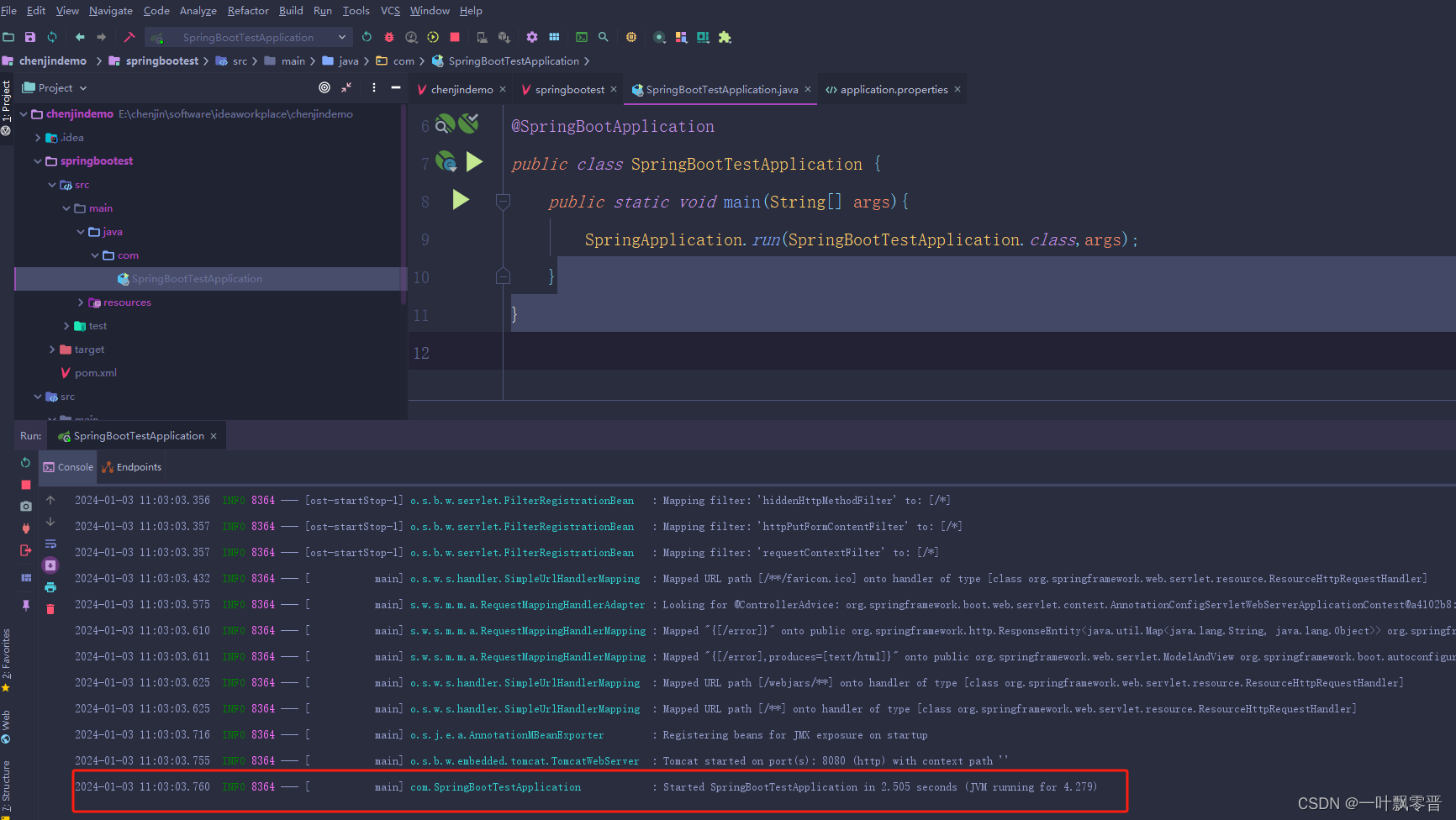Screen dimensions: 1456x820
Task: Open the SpringBootTestApplication run configuration dropdown
Action: coord(247,37)
